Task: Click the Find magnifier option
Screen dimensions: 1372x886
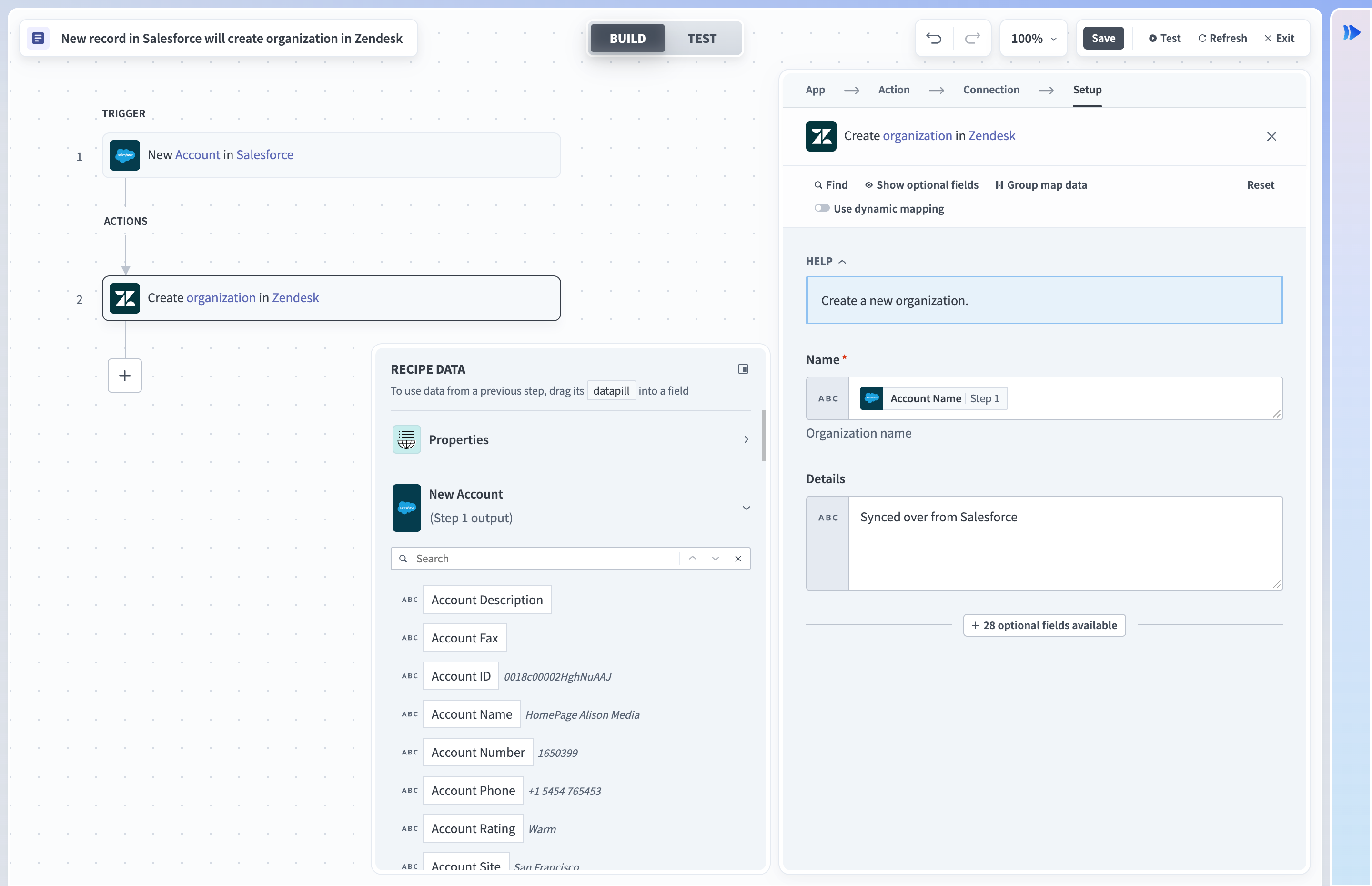Action: pos(831,184)
